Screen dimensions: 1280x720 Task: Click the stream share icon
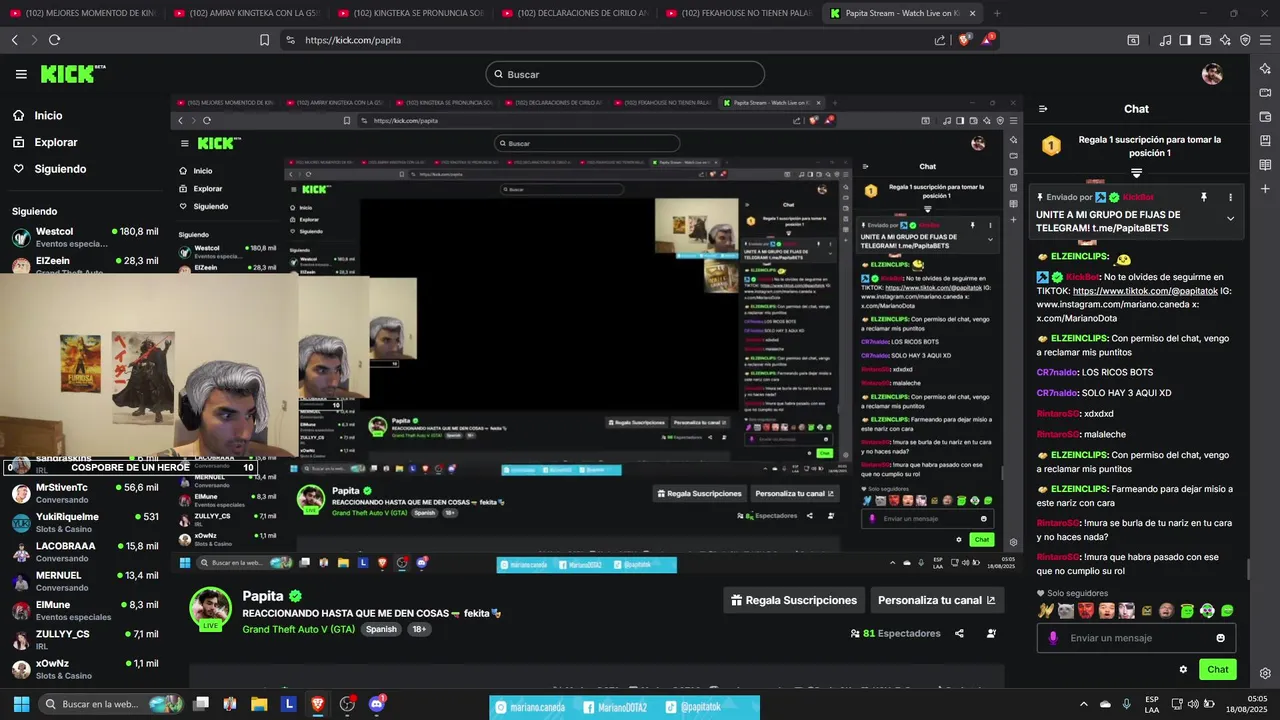(x=959, y=633)
